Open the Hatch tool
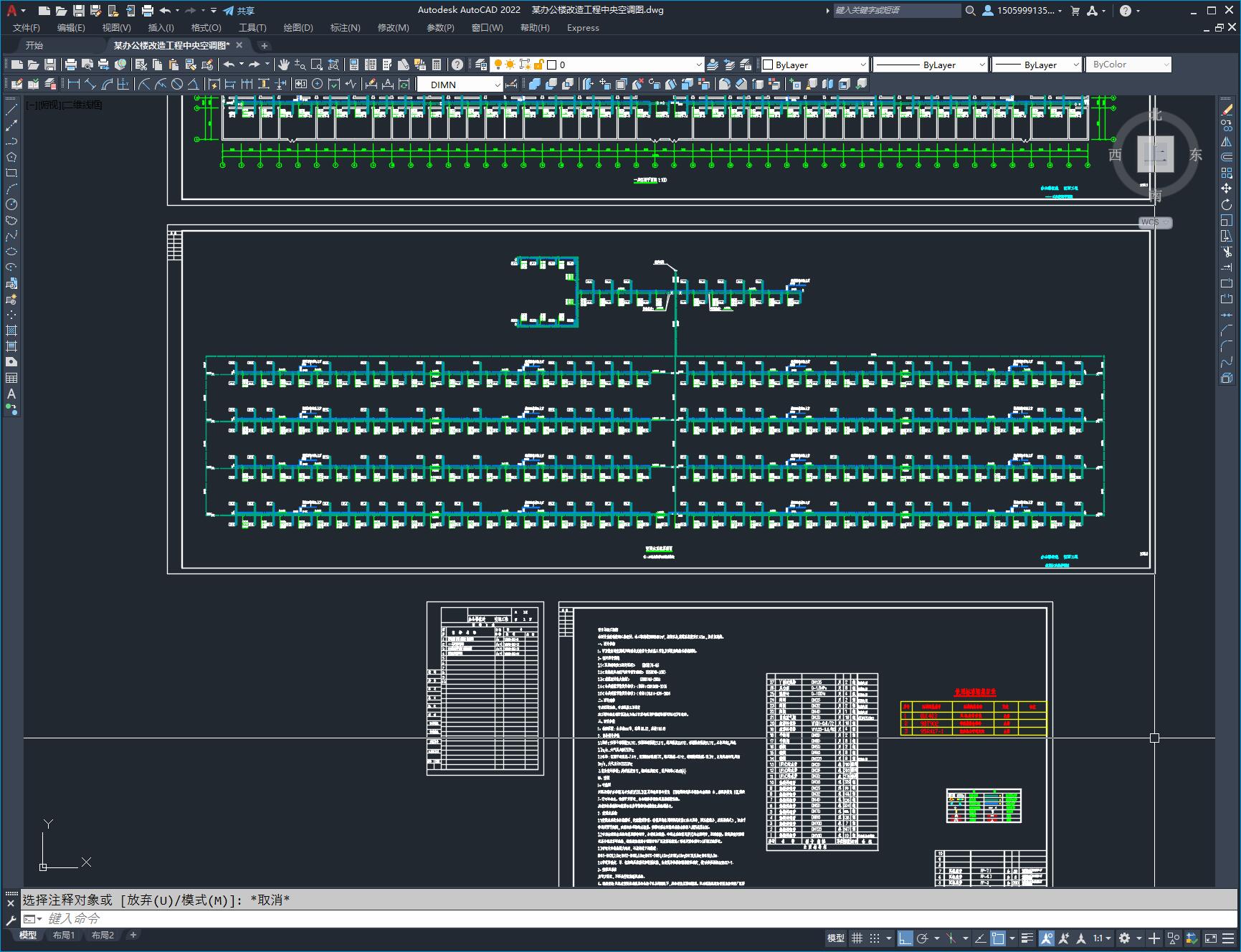The image size is (1241, 952). click(11, 330)
